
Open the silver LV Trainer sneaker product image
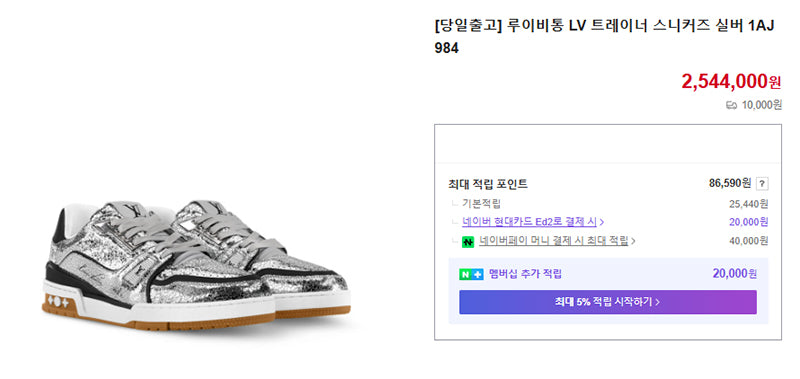(x=196, y=264)
